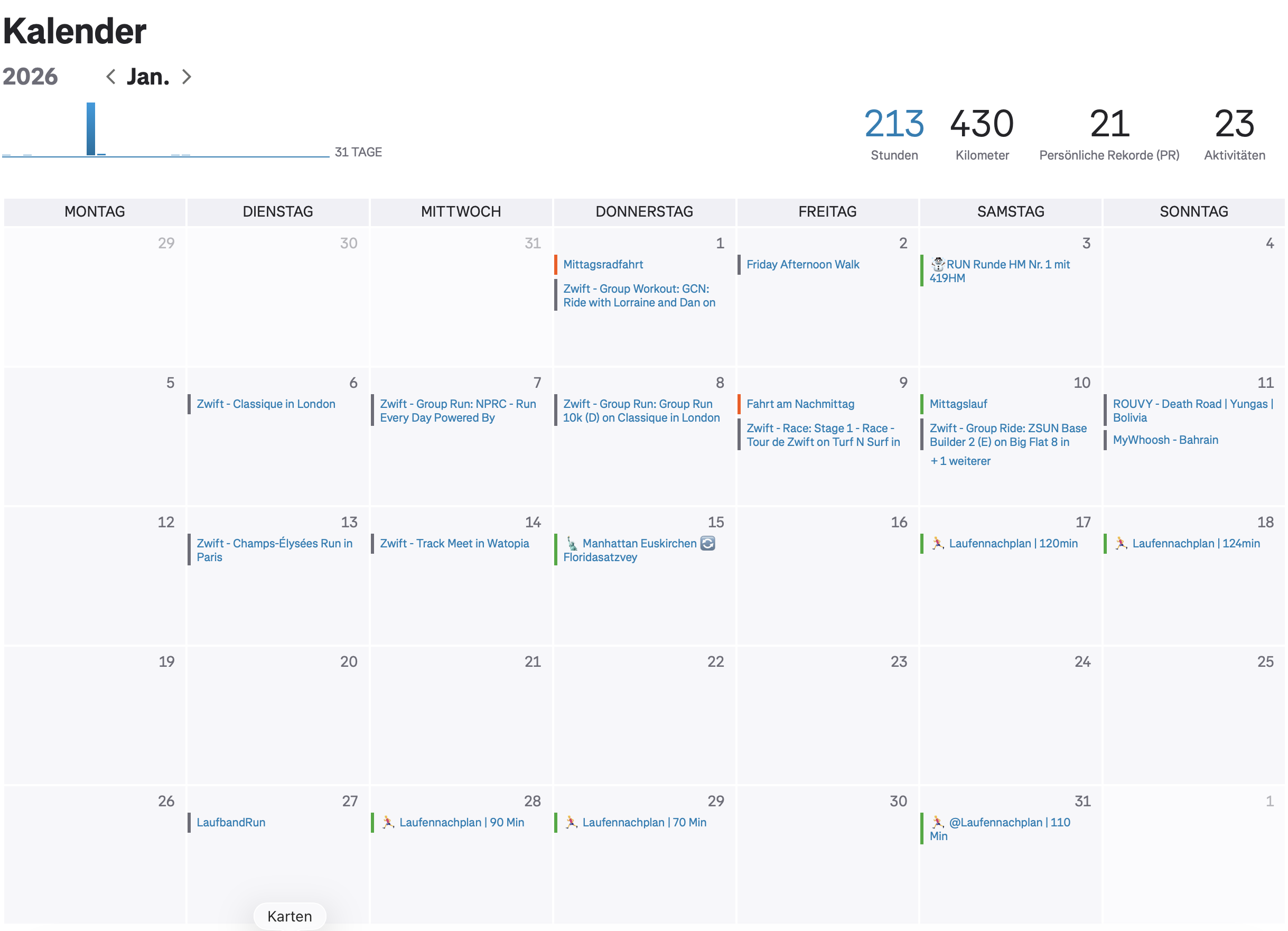
Task: Open Friday Afternoon Walk activity
Action: (802, 264)
